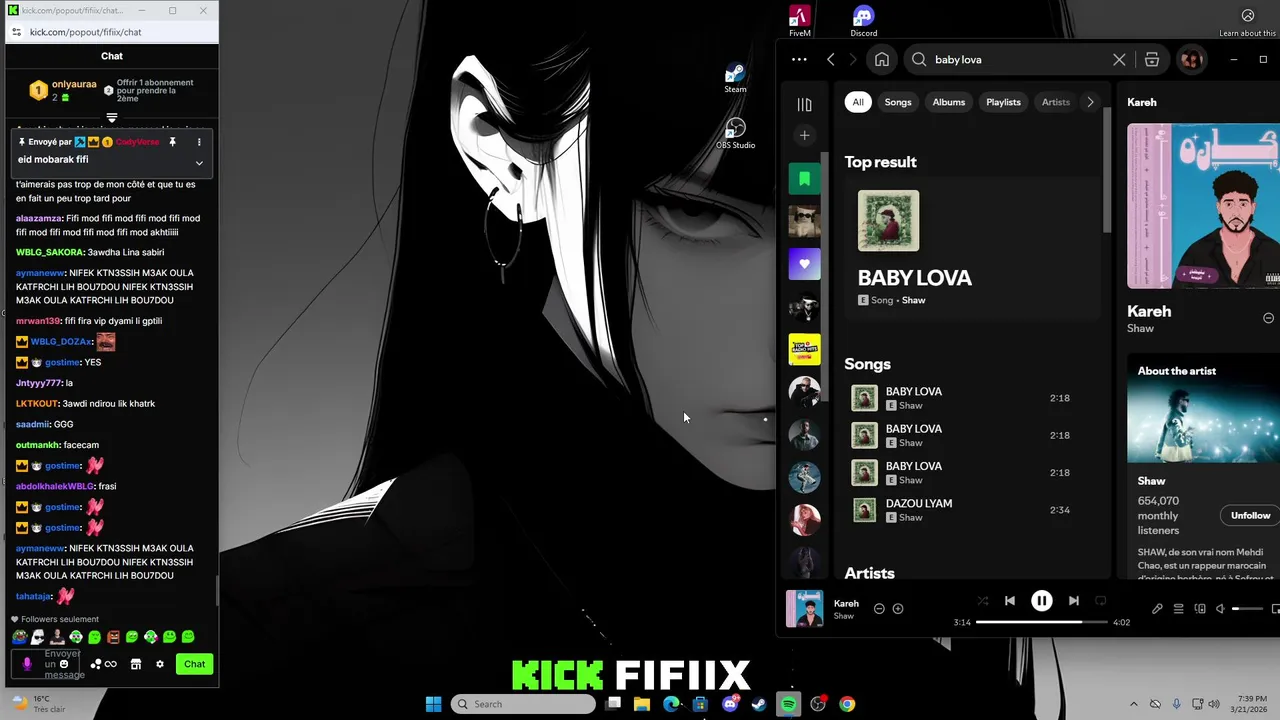Screen dimensions: 1280x720
Task: Filter results by Artists
Action: coord(1055,102)
